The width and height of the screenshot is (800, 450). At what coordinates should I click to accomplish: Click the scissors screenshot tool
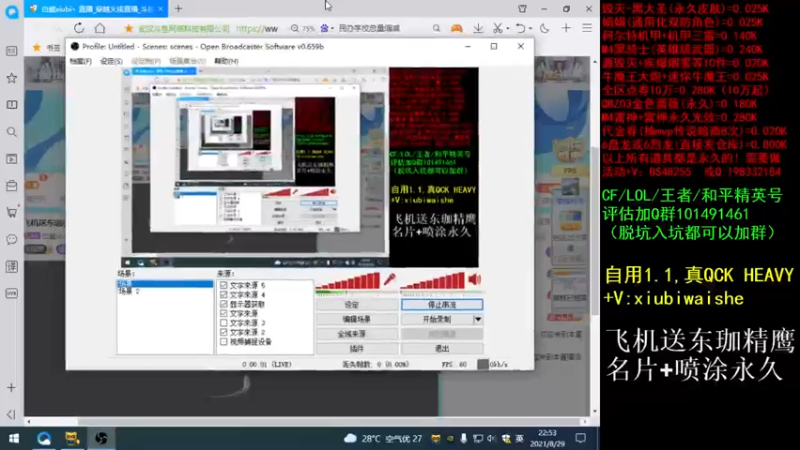coord(497,29)
